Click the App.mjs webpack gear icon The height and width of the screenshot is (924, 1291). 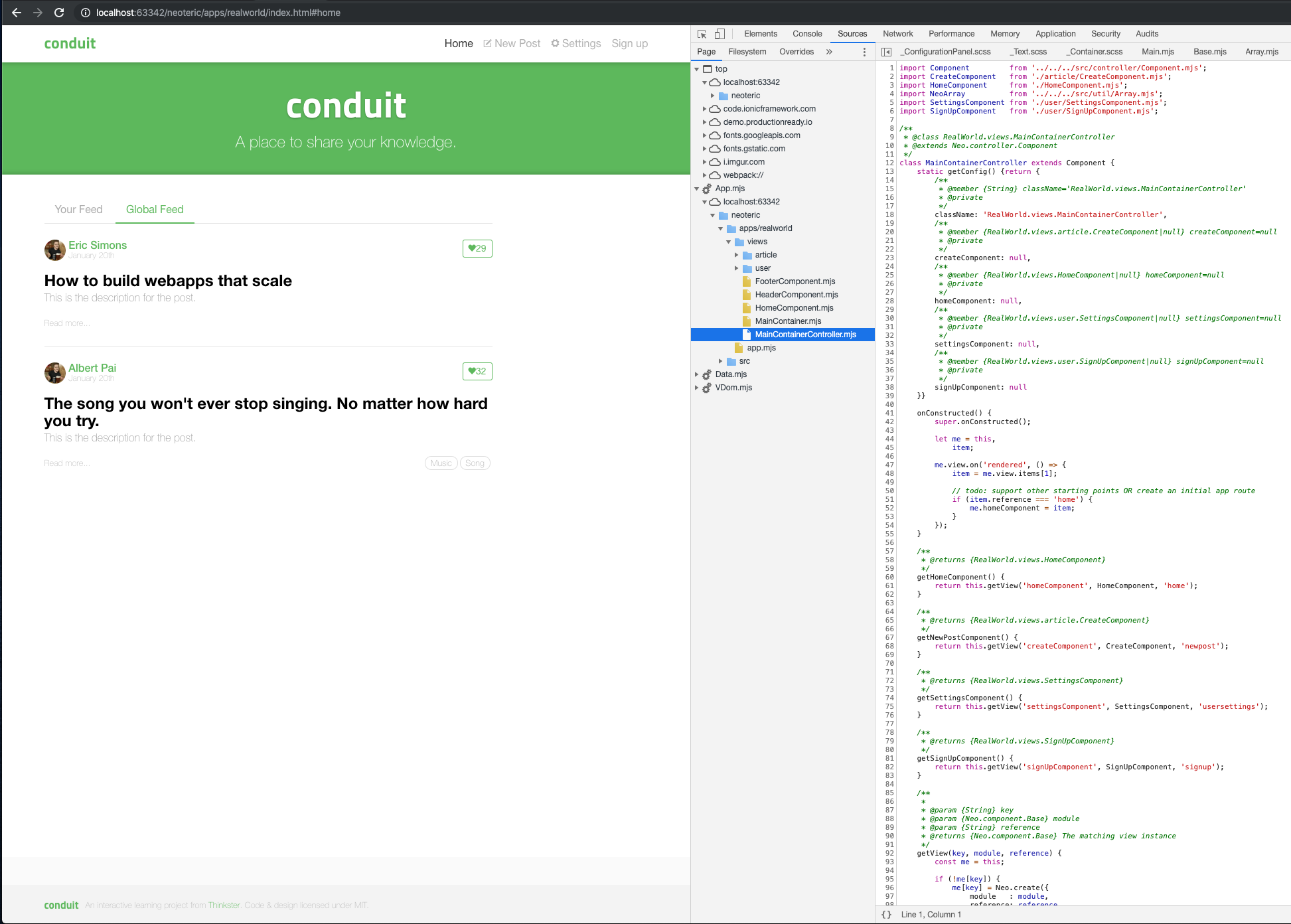(x=706, y=188)
